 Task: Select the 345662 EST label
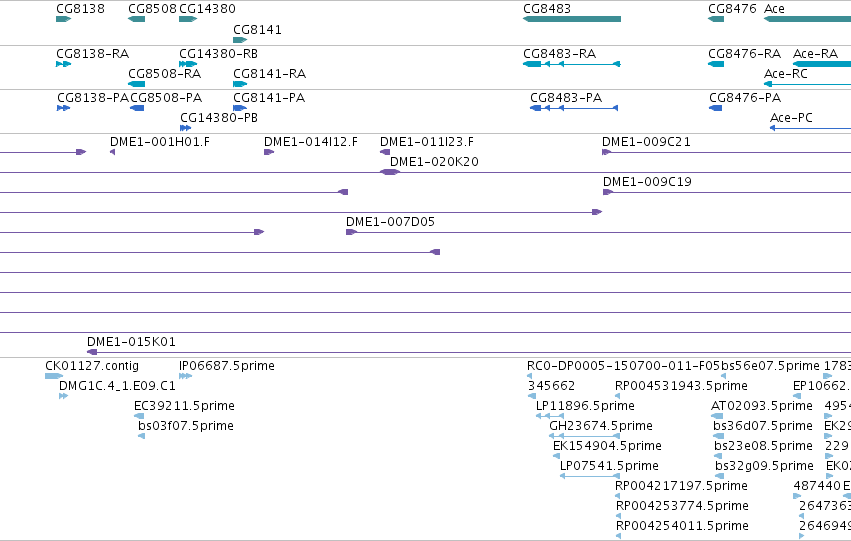[x=551, y=386]
